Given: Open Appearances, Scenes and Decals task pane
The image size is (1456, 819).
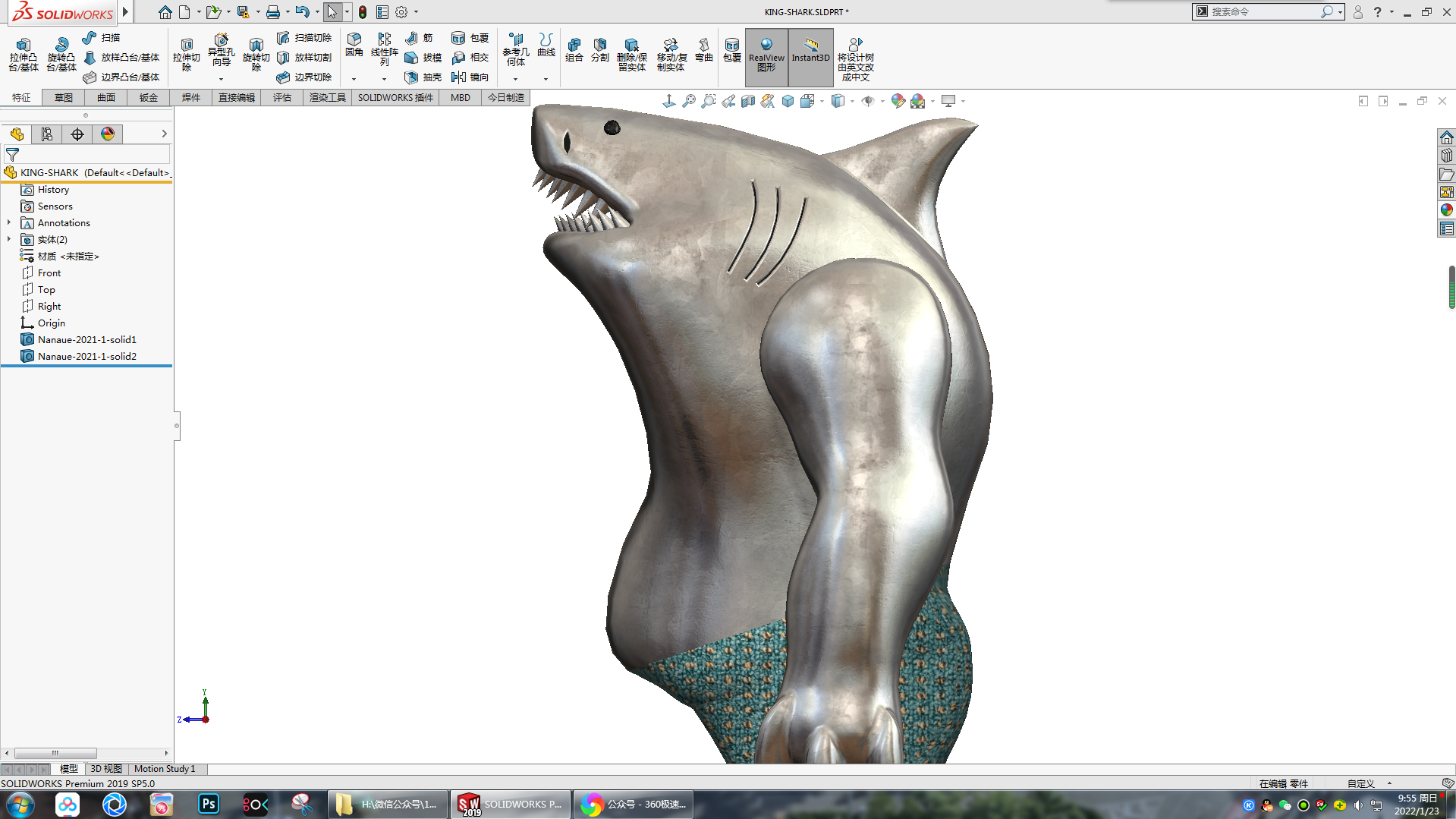Looking at the screenshot, I should (x=1447, y=210).
